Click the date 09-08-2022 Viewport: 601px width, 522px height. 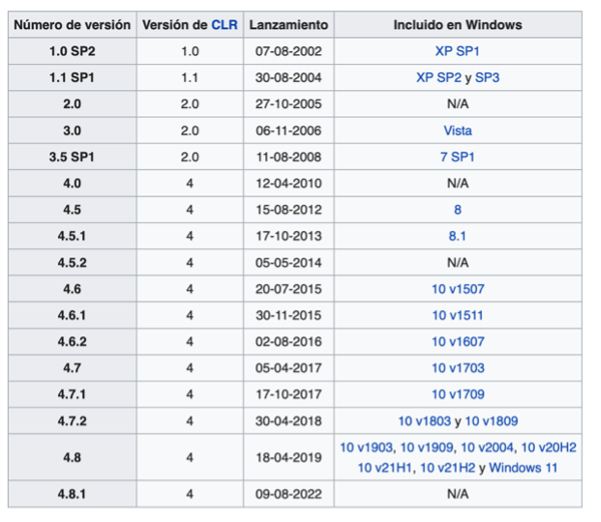pos(289,494)
